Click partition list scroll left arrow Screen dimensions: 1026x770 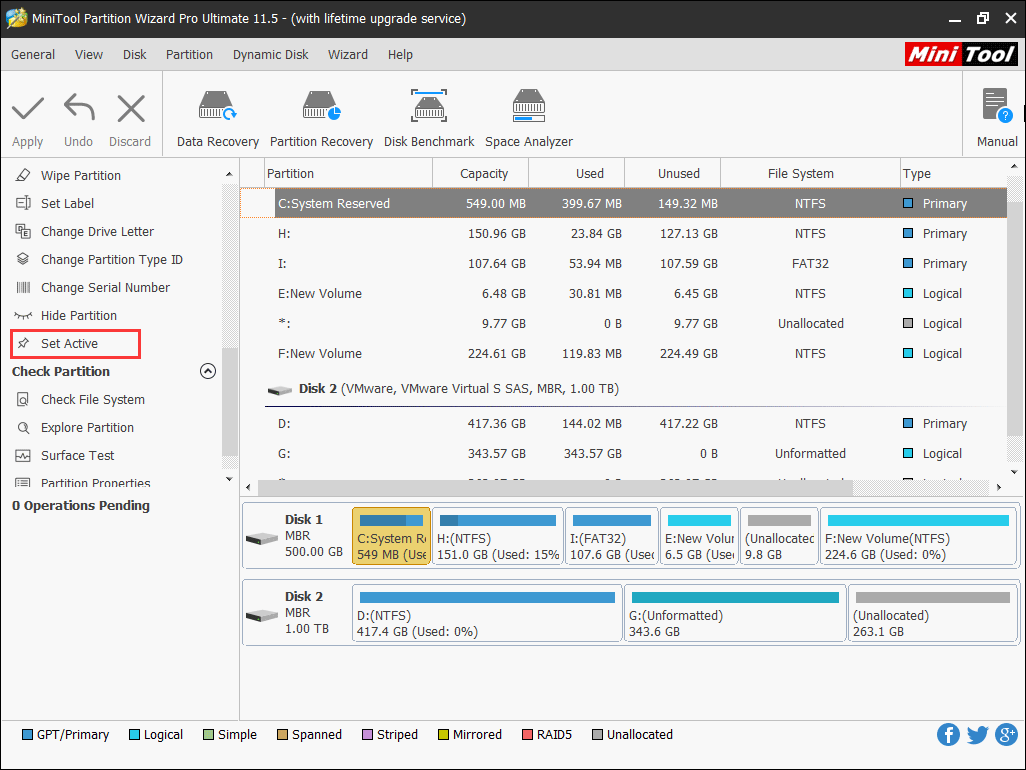pyautogui.click(x=248, y=487)
